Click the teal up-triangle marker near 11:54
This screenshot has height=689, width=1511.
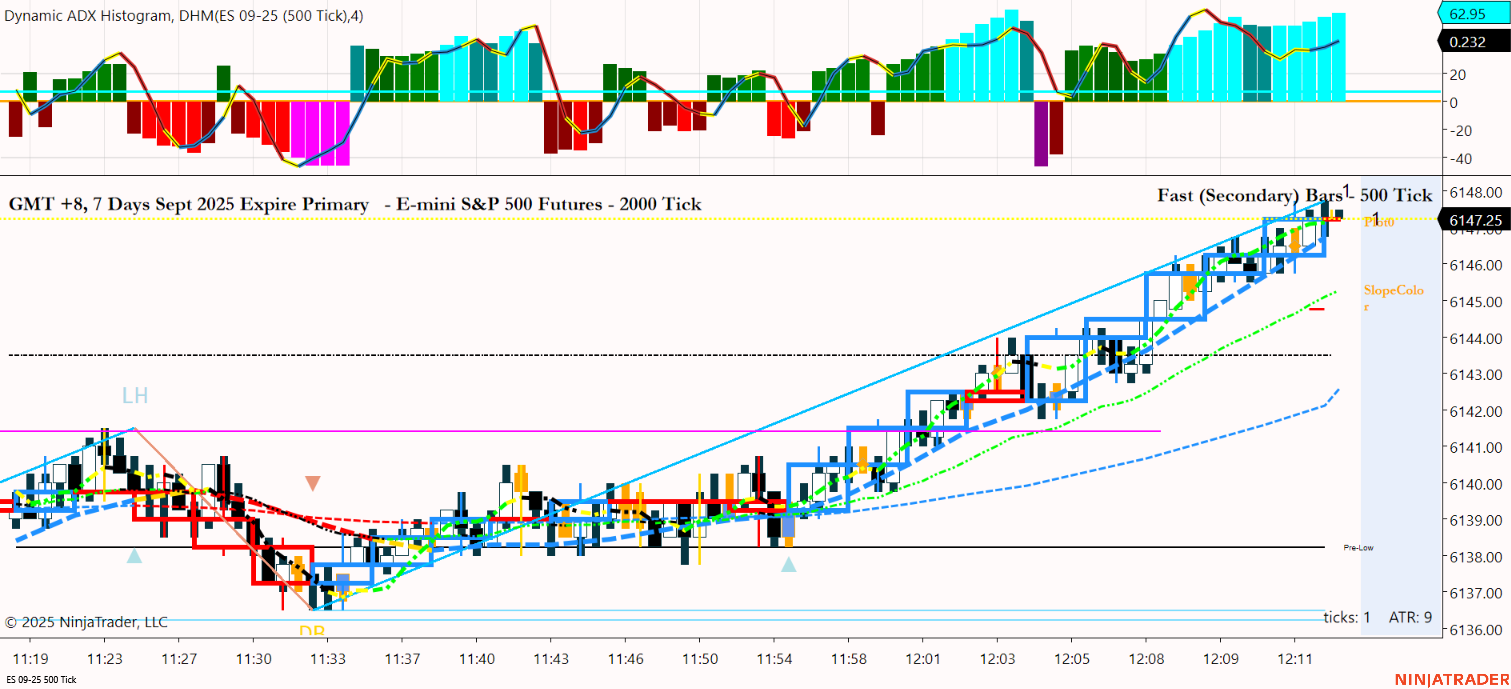tap(788, 564)
